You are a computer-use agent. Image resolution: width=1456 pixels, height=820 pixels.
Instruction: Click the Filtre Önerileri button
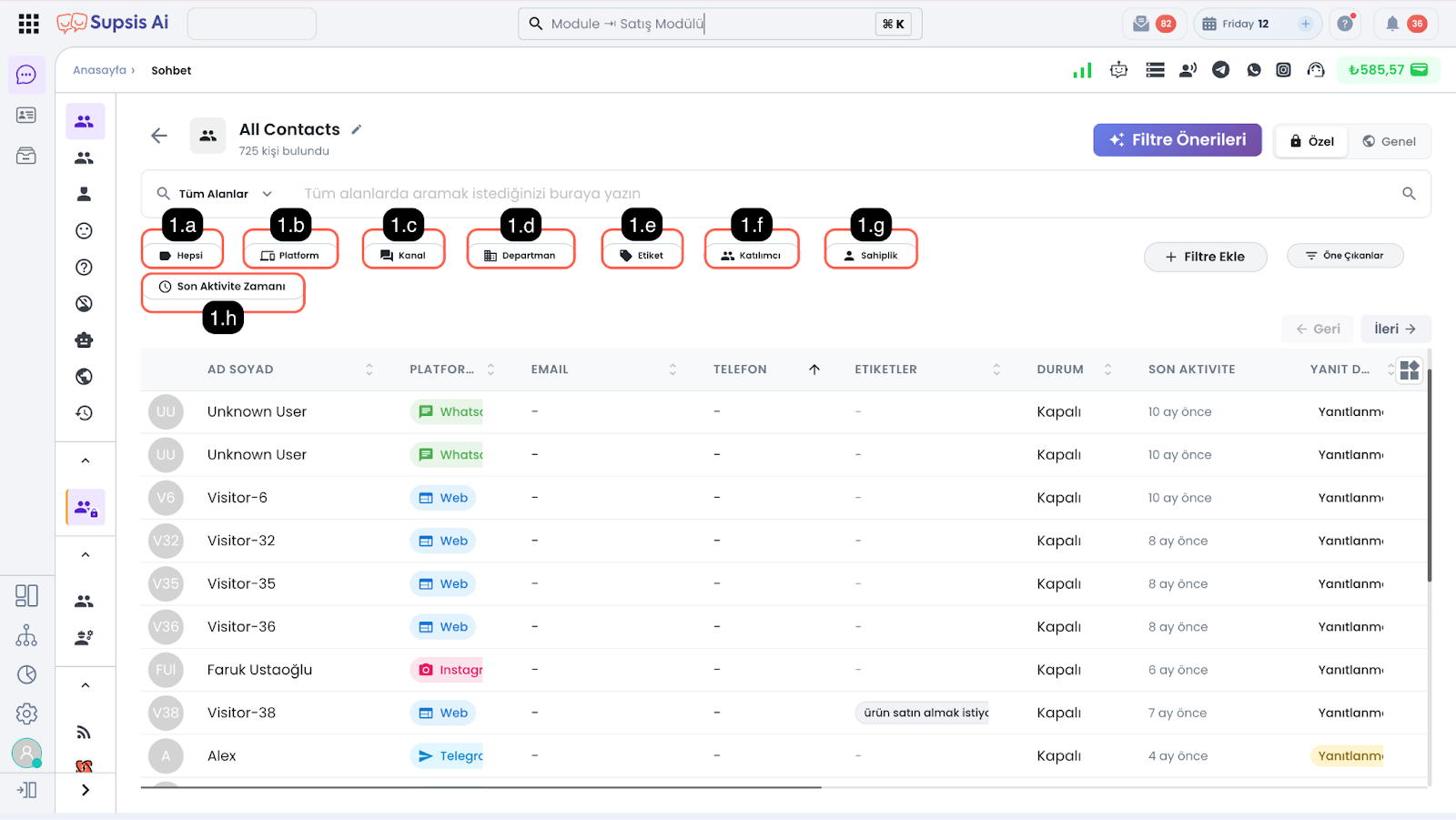coord(1177,140)
